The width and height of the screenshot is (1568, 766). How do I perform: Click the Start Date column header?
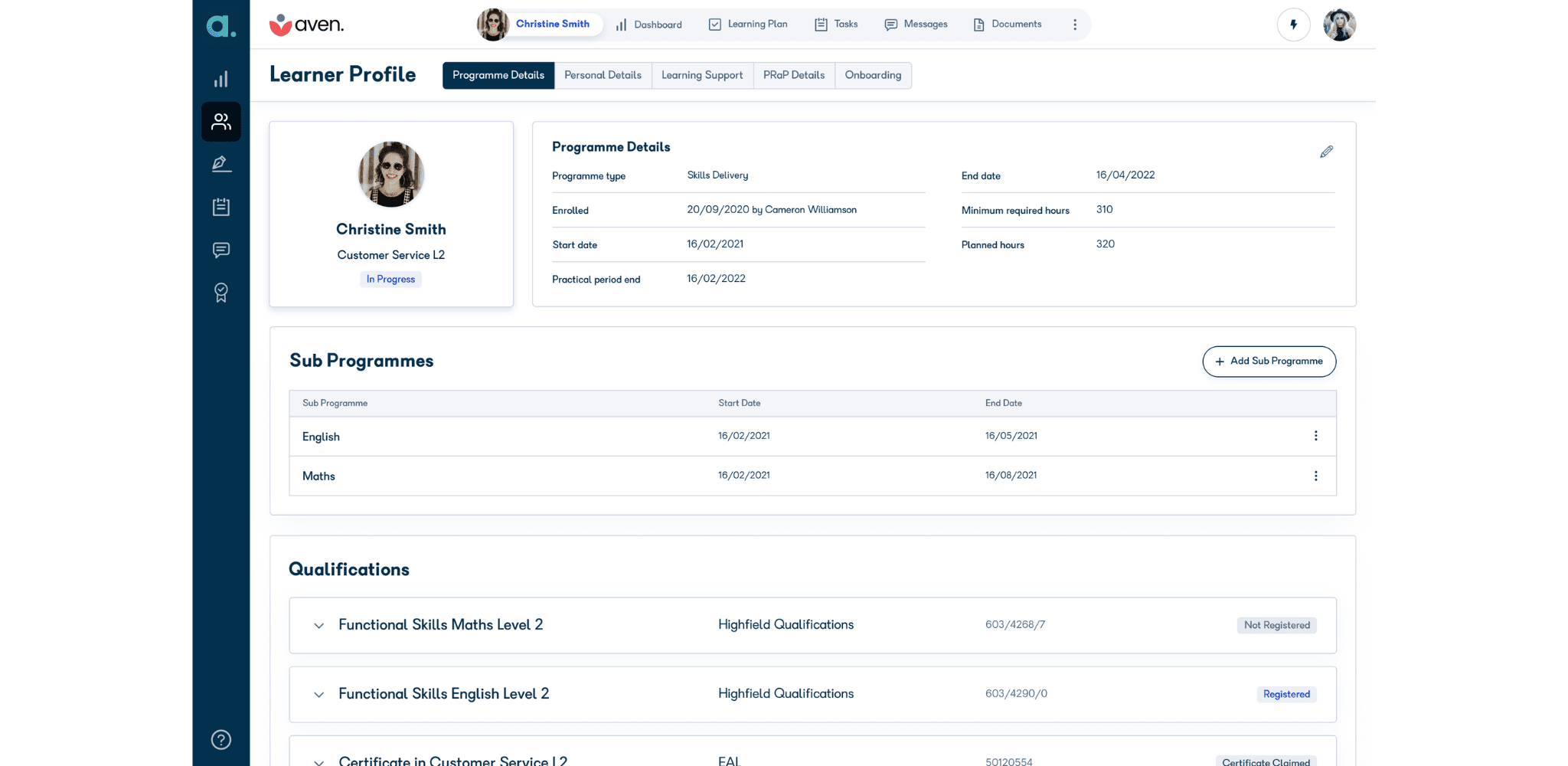(740, 403)
